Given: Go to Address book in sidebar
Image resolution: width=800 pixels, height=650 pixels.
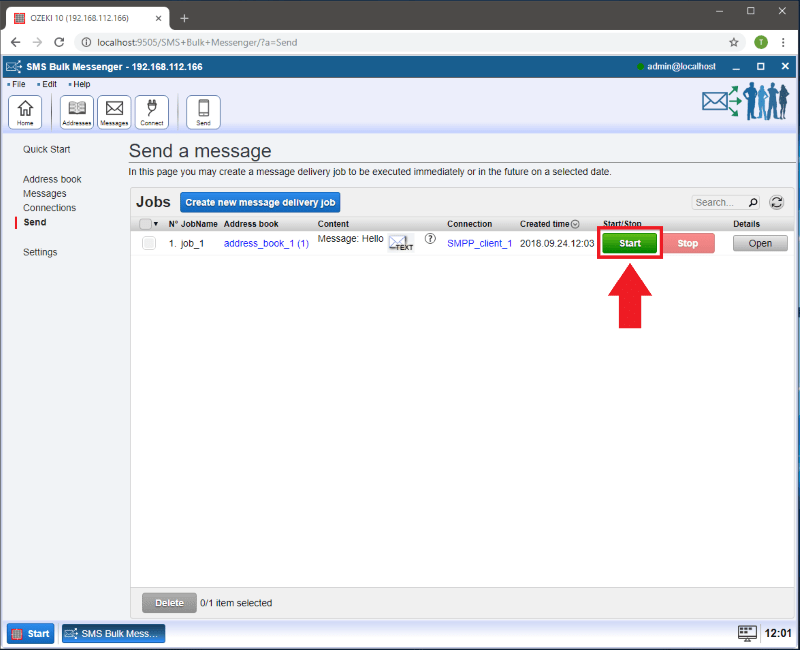Looking at the screenshot, I should tap(52, 179).
